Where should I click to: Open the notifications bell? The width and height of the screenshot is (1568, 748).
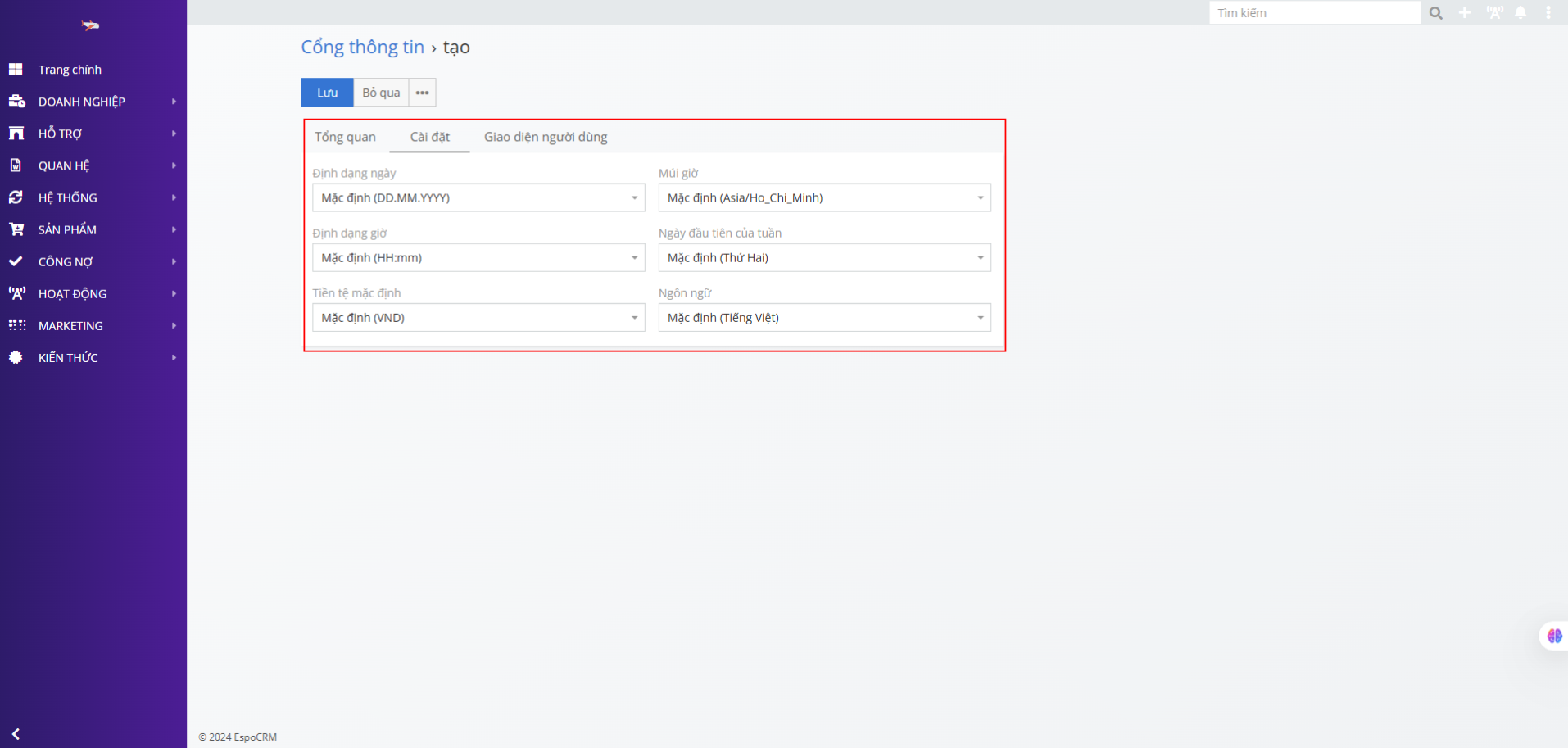click(x=1520, y=13)
